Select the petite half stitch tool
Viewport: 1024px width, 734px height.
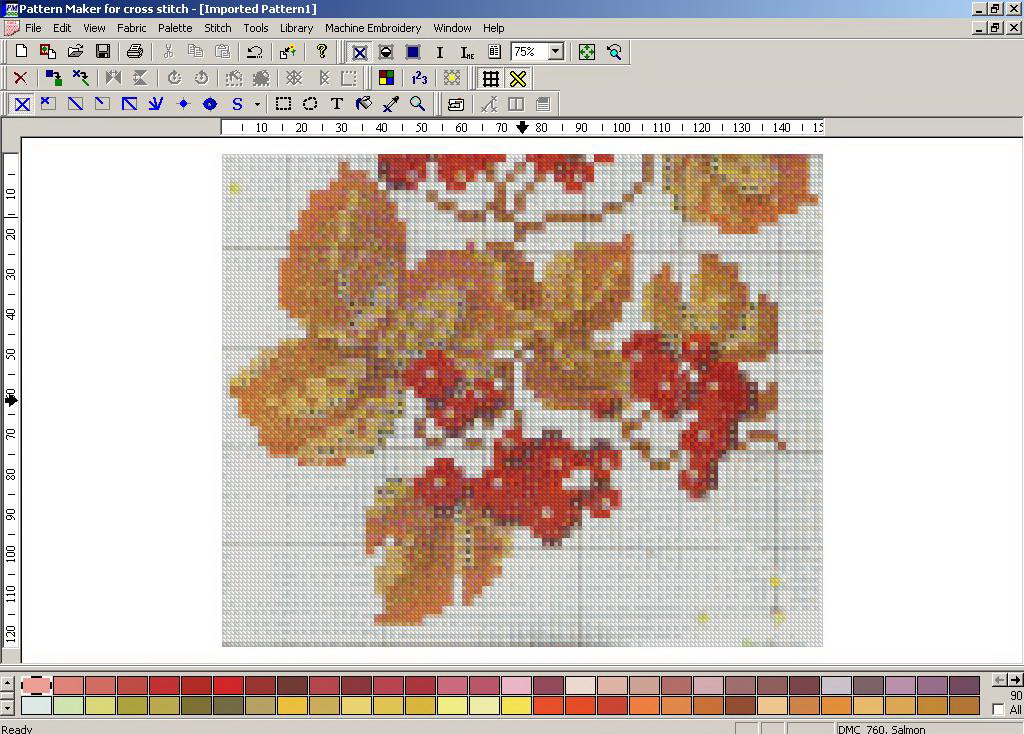[x=102, y=104]
